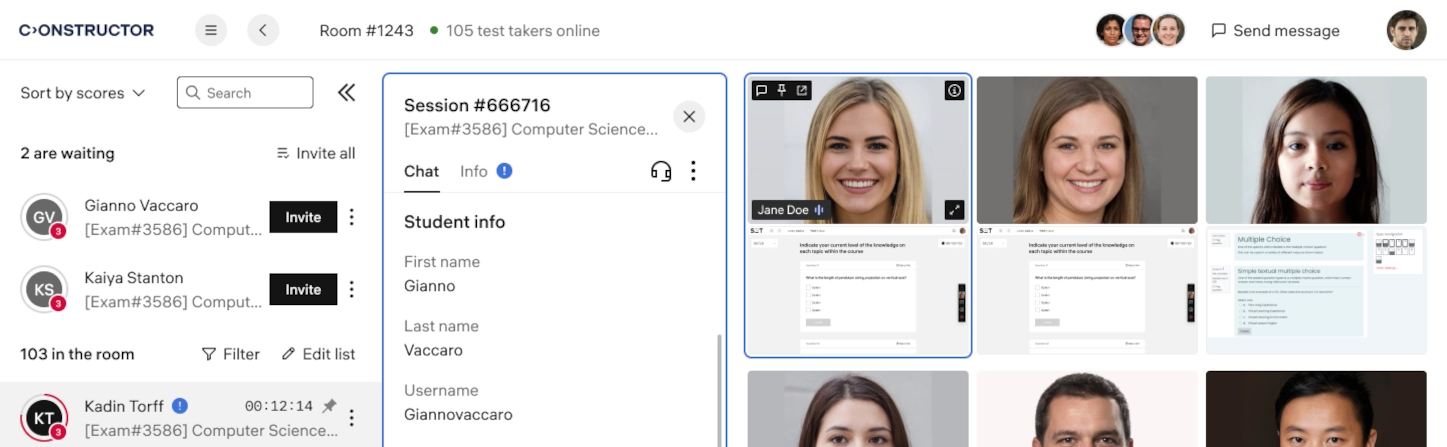Click the 00:12:14 timer on Kadin Torff

pyautogui.click(x=279, y=406)
